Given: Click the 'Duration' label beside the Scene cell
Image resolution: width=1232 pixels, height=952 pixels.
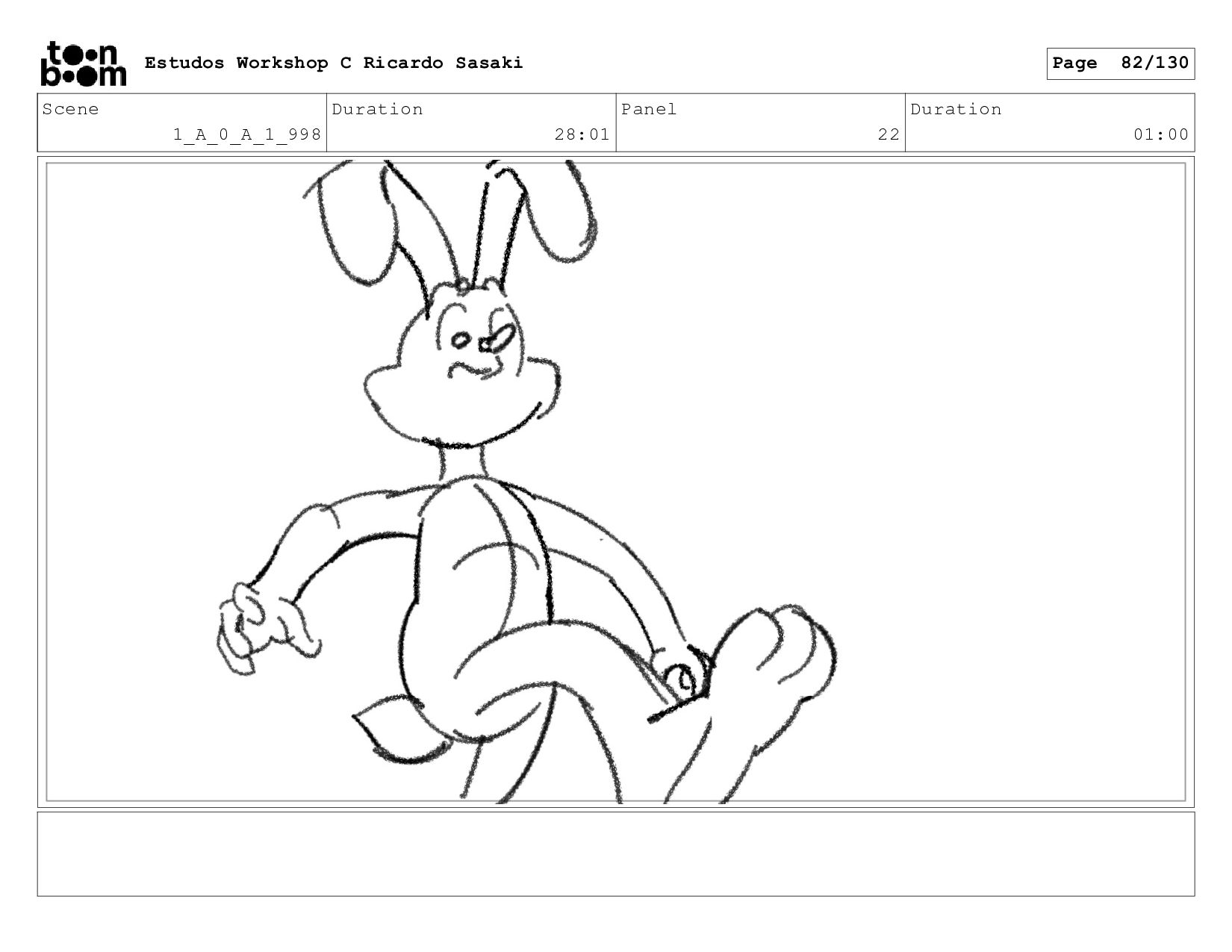Looking at the screenshot, I should click(377, 109).
